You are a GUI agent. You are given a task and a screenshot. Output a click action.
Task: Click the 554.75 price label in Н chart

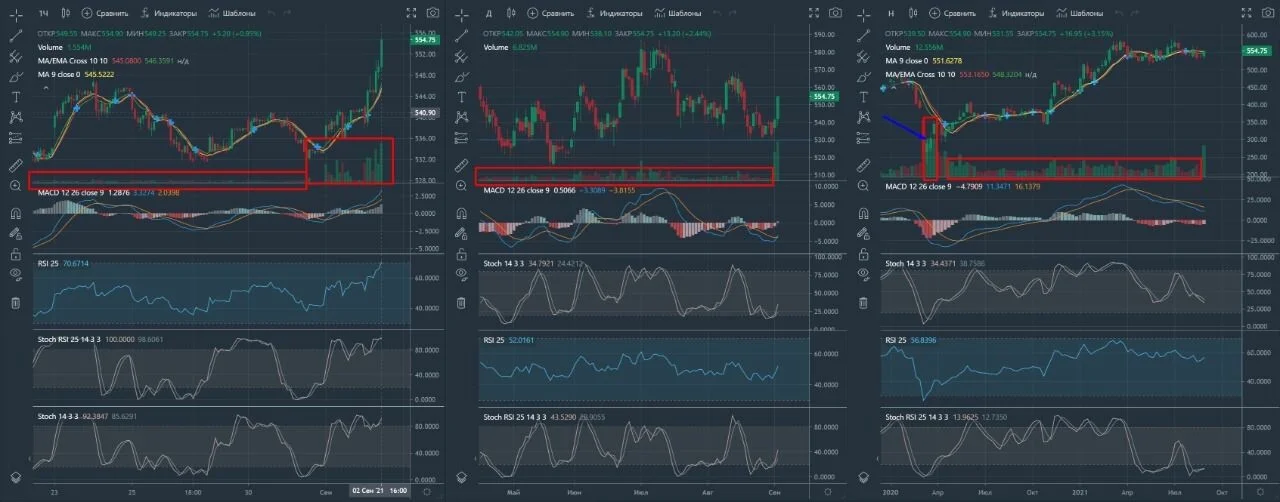tap(1257, 51)
